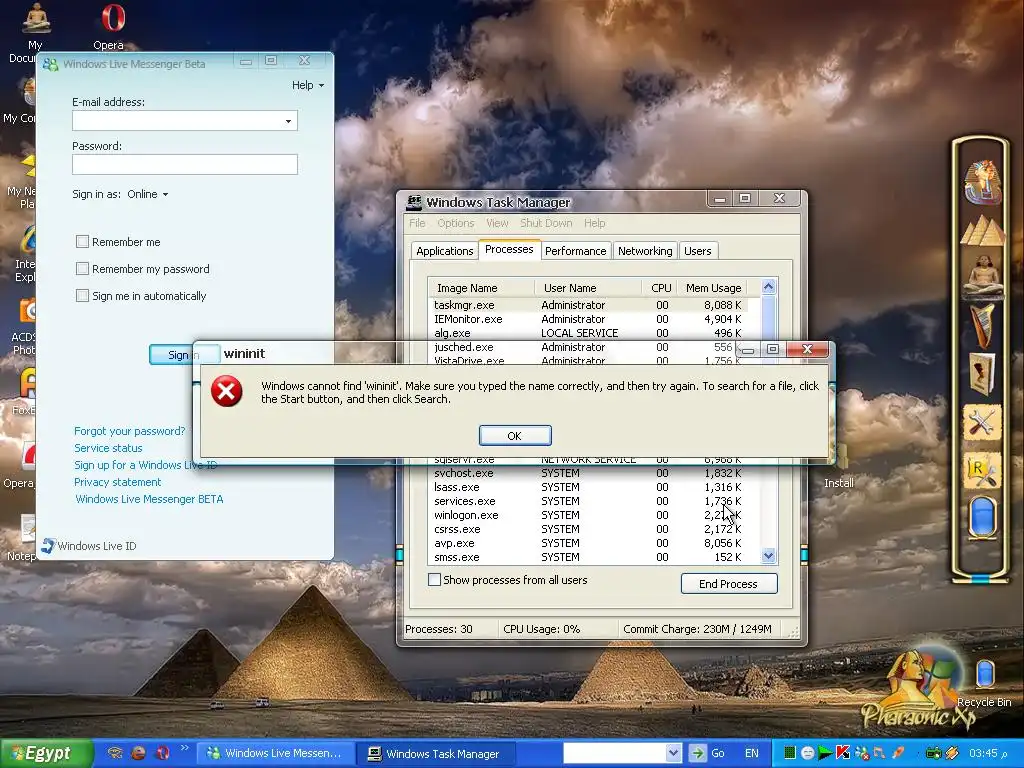Click the green Go arrow icon in taskbar
The width and height of the screenshot is (1024, 768).
pos(697,753)
